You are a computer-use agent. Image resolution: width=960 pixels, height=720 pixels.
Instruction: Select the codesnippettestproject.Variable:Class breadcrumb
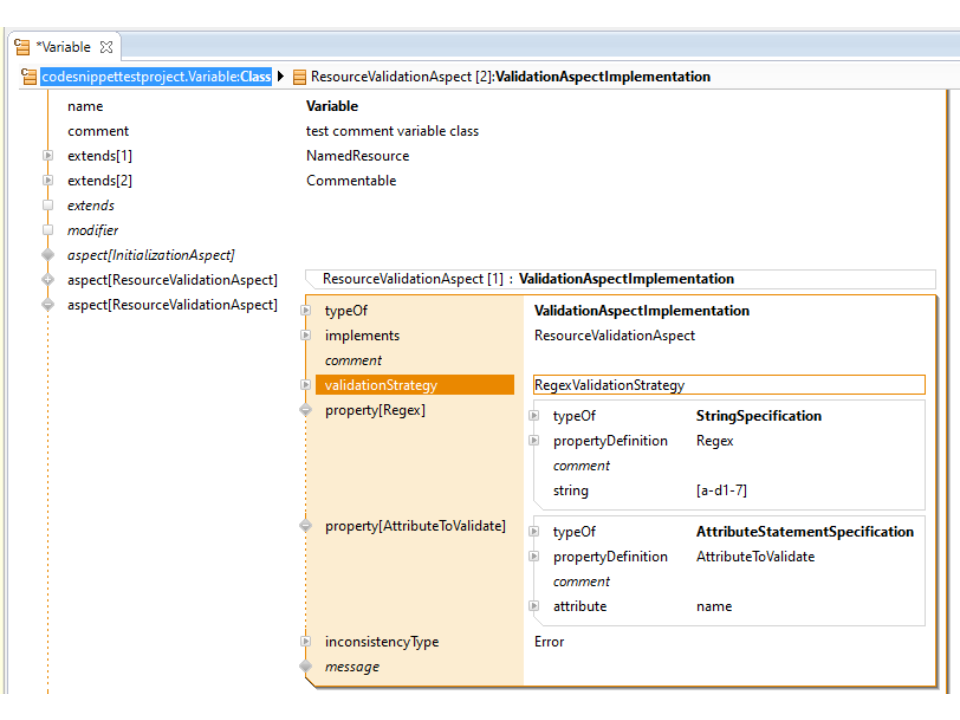pos(156,77)
